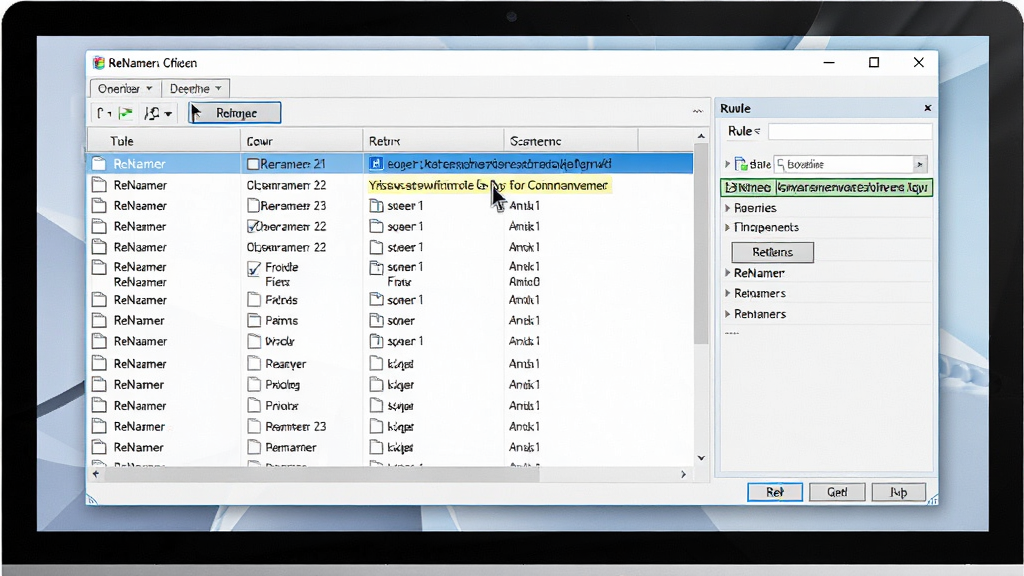Open dropdown arrow beside third toolbar icon
The width and height of the screenshot is (1024, 576).
point(168,114)
